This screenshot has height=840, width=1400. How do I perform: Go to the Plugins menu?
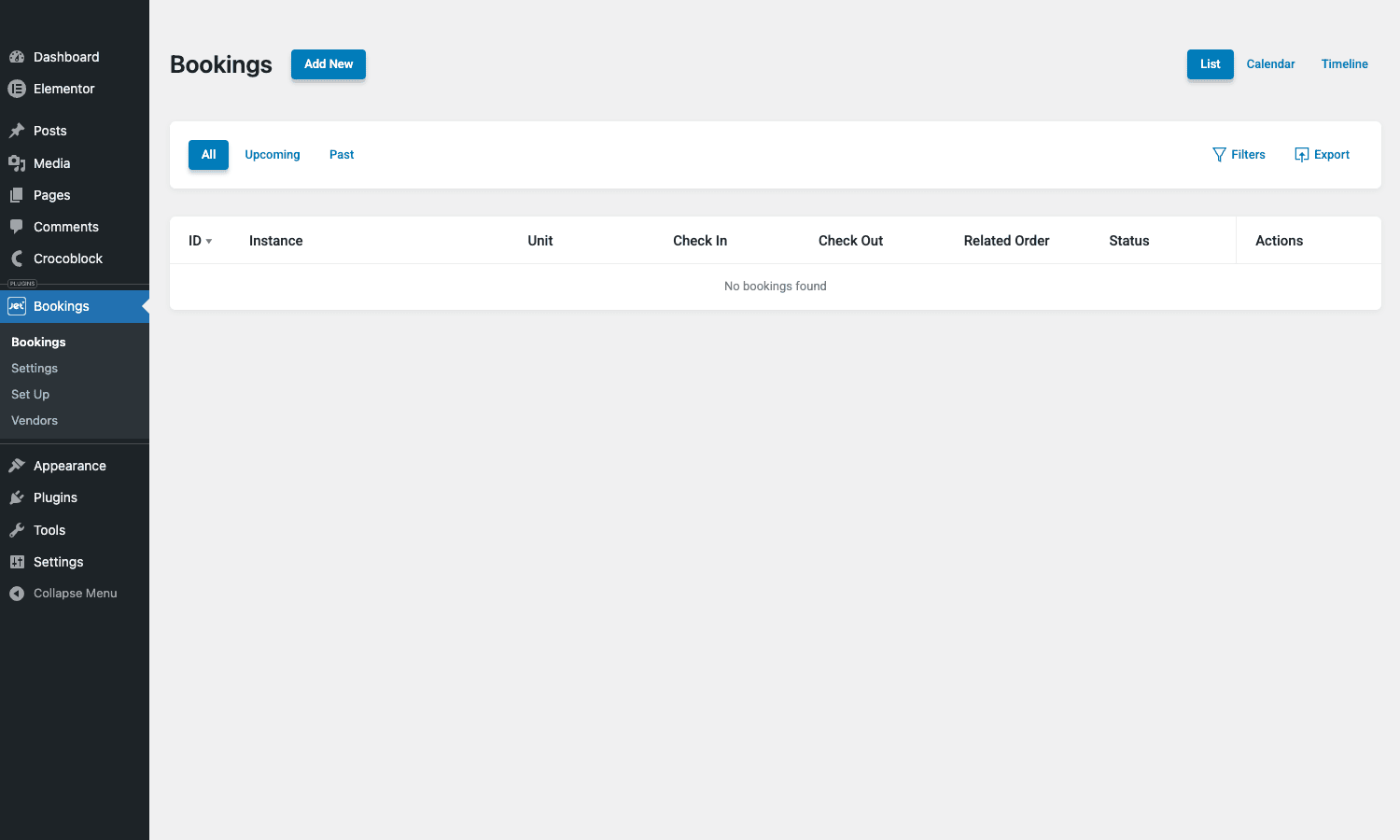[x=75, y=497]
